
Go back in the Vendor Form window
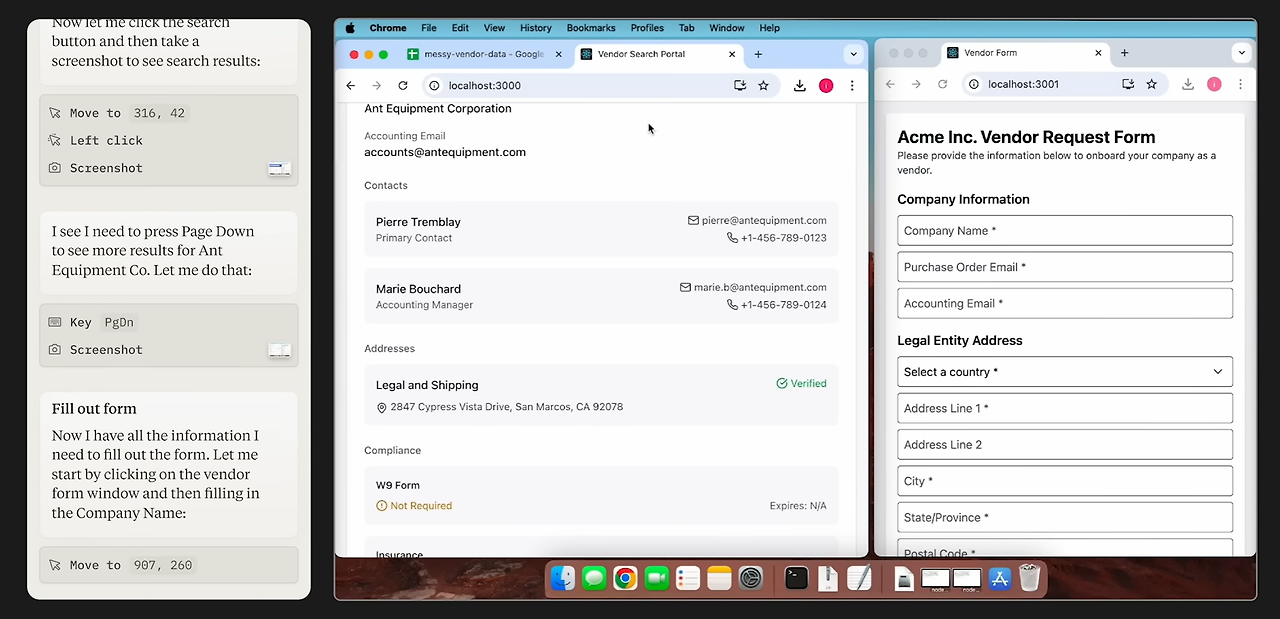[890, 85]
